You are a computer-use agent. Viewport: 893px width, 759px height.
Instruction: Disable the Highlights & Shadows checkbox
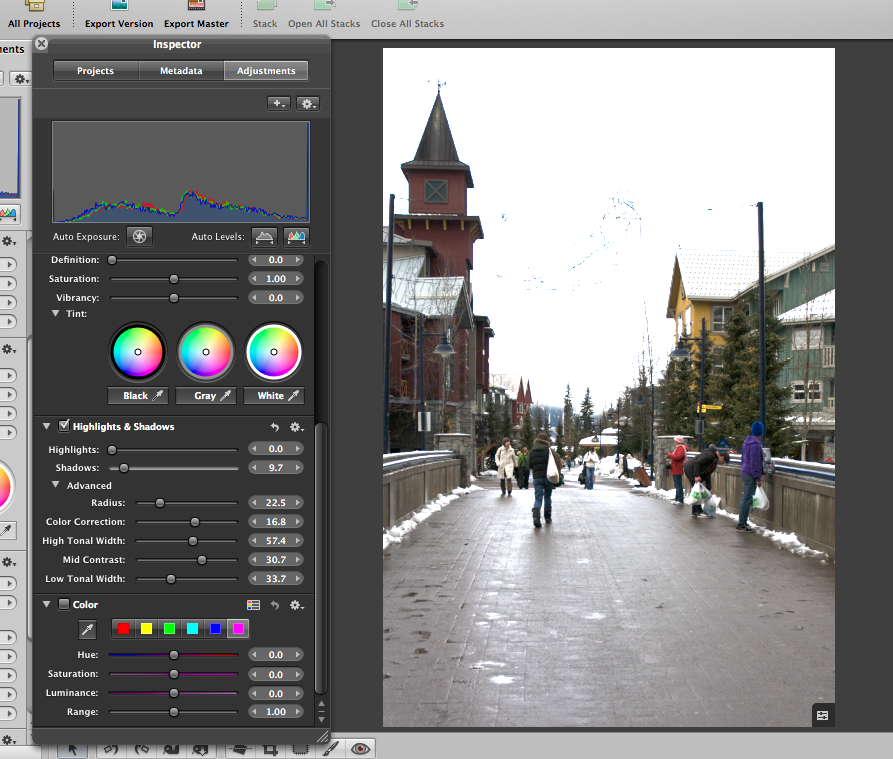click(64, 425)
